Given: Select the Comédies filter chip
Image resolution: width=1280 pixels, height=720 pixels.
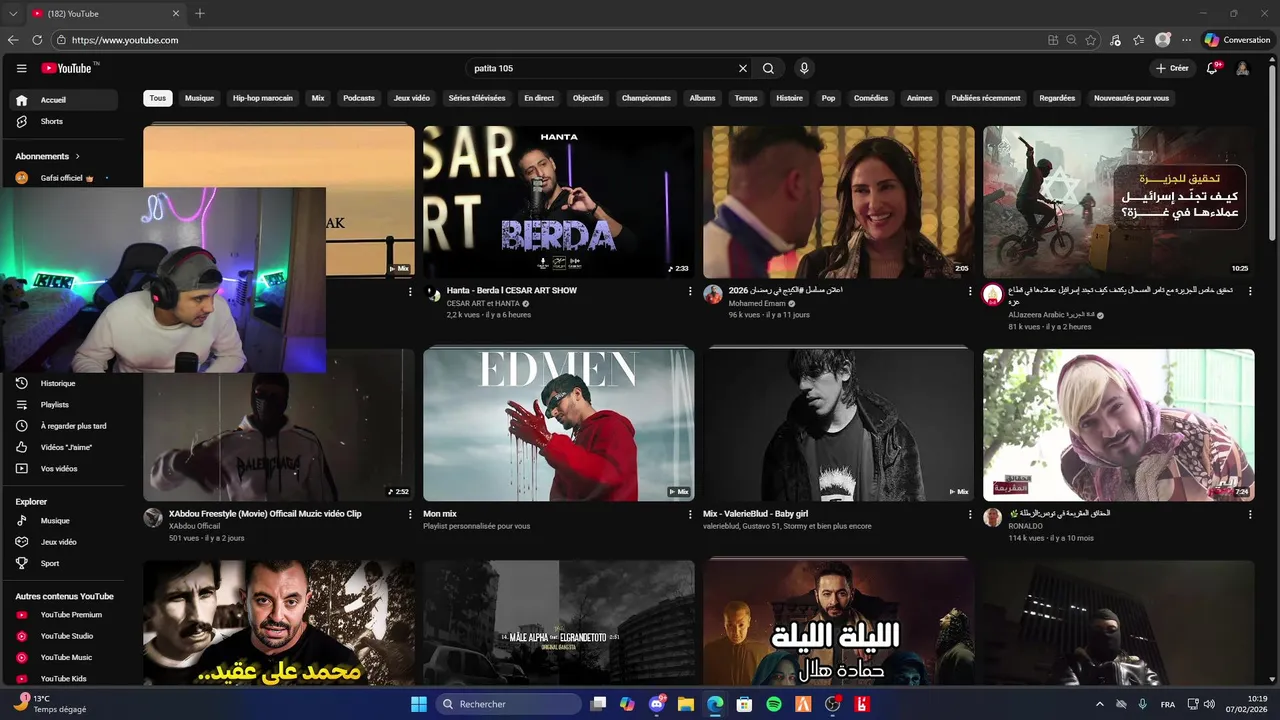Looking at the screenshot, I should tap(871, 98).
